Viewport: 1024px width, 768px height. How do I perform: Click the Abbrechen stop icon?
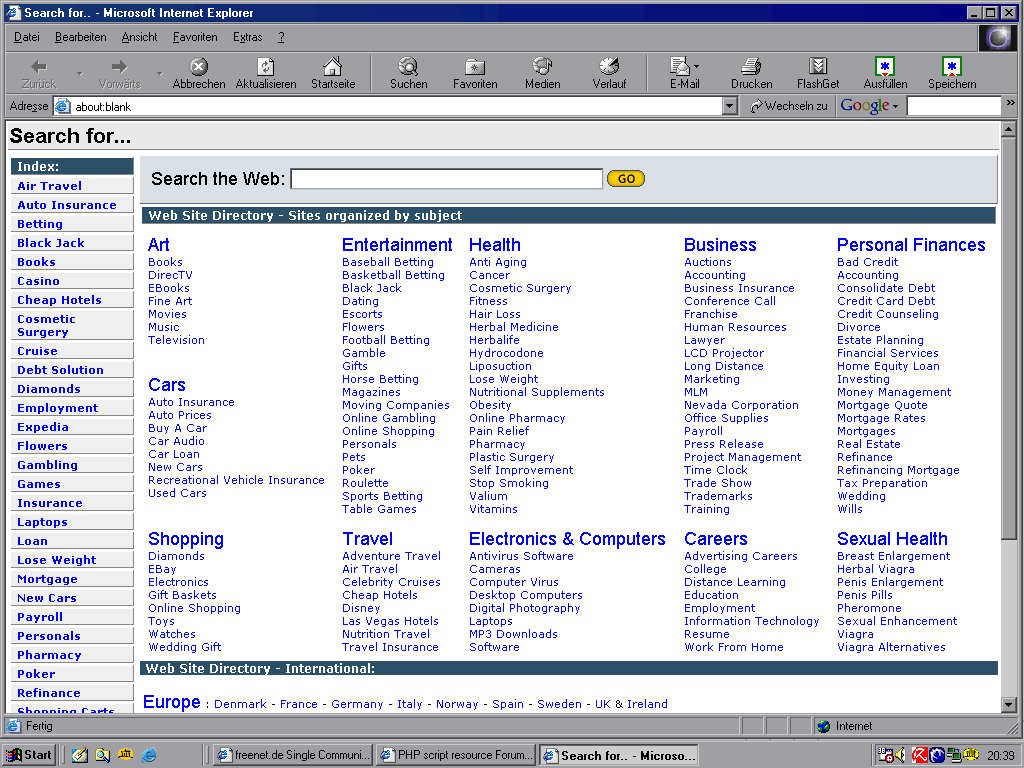coord(199,67)
